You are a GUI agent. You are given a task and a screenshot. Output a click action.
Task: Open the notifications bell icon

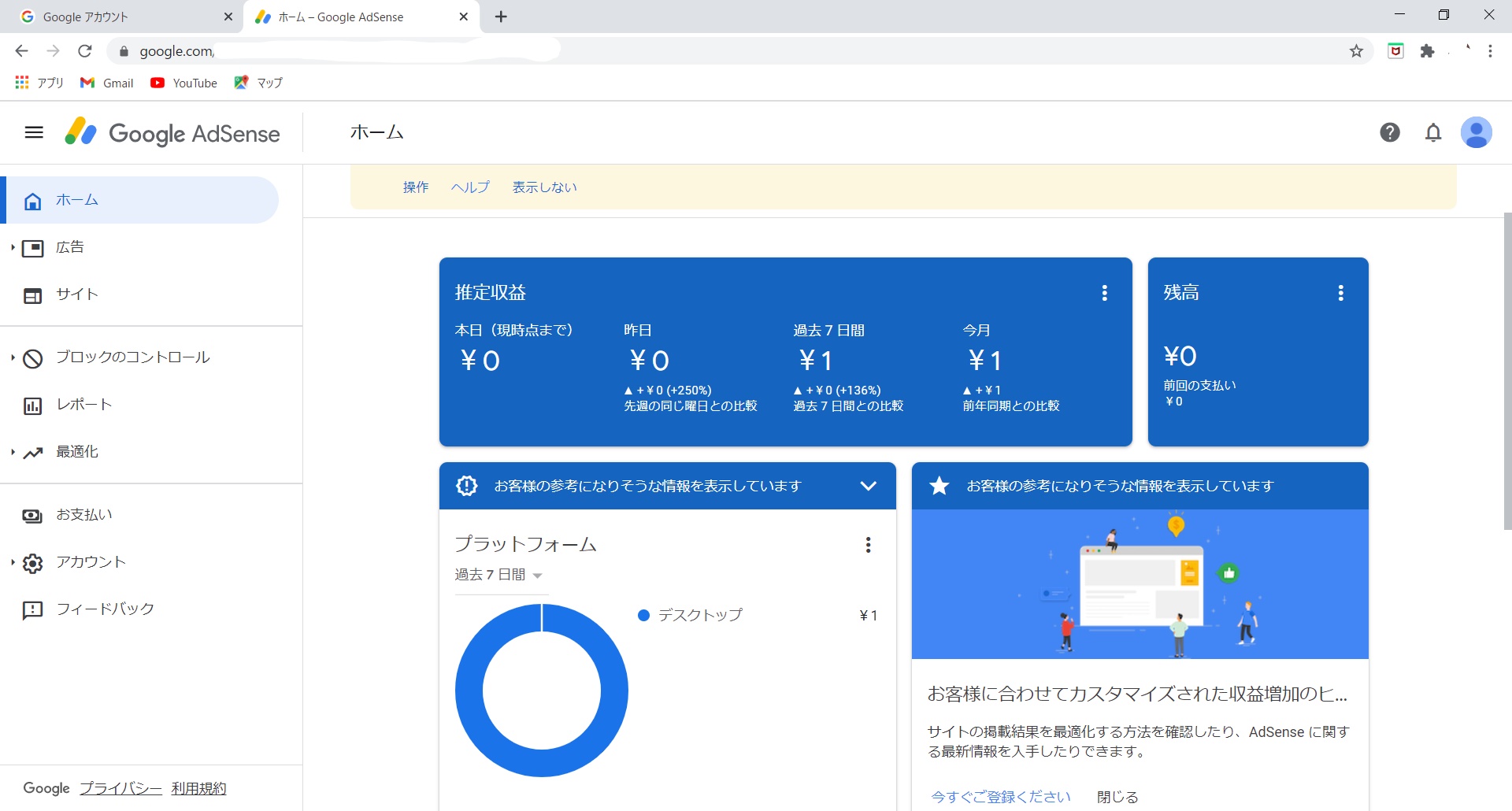[x=1433, y=132]
